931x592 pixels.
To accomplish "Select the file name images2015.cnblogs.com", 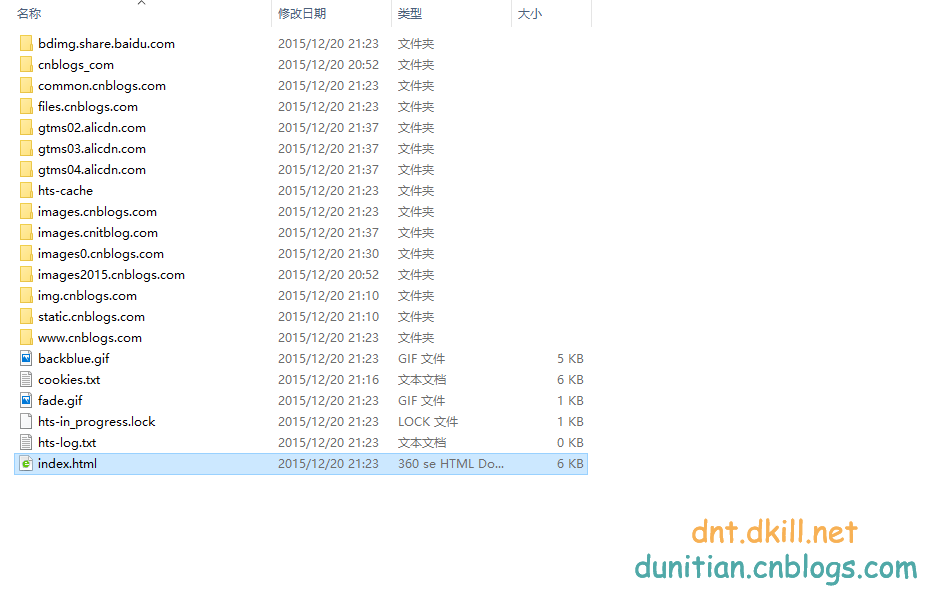I will pos(112,274).
